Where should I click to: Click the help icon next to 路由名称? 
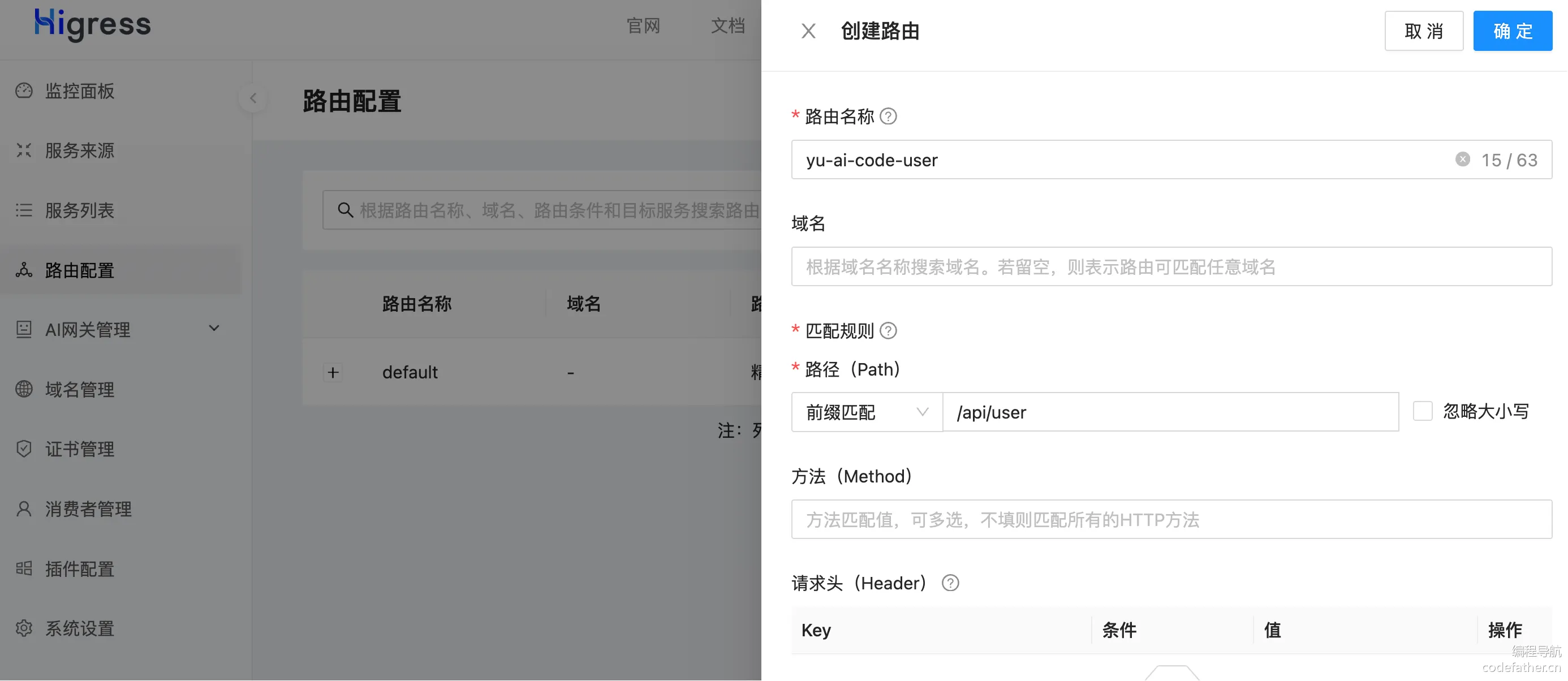point(888,117)
